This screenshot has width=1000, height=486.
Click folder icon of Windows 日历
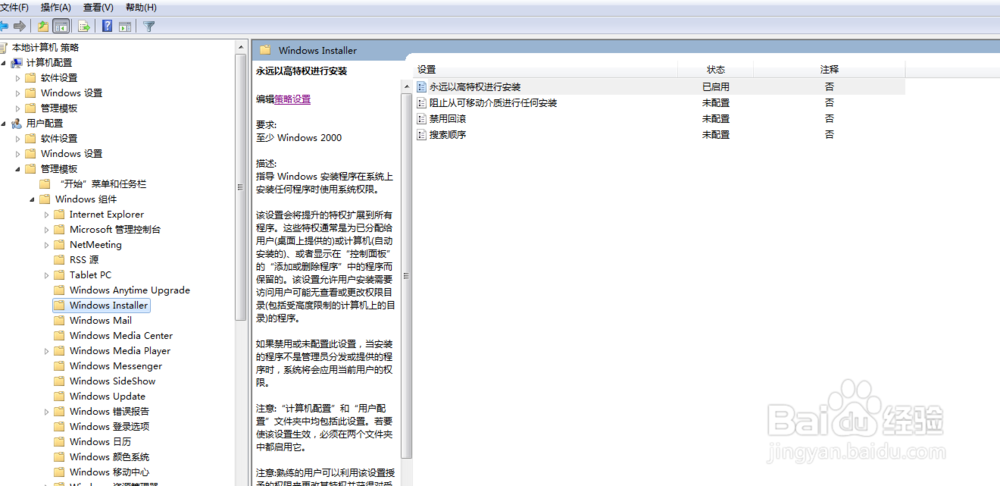(x=59, y=441)
